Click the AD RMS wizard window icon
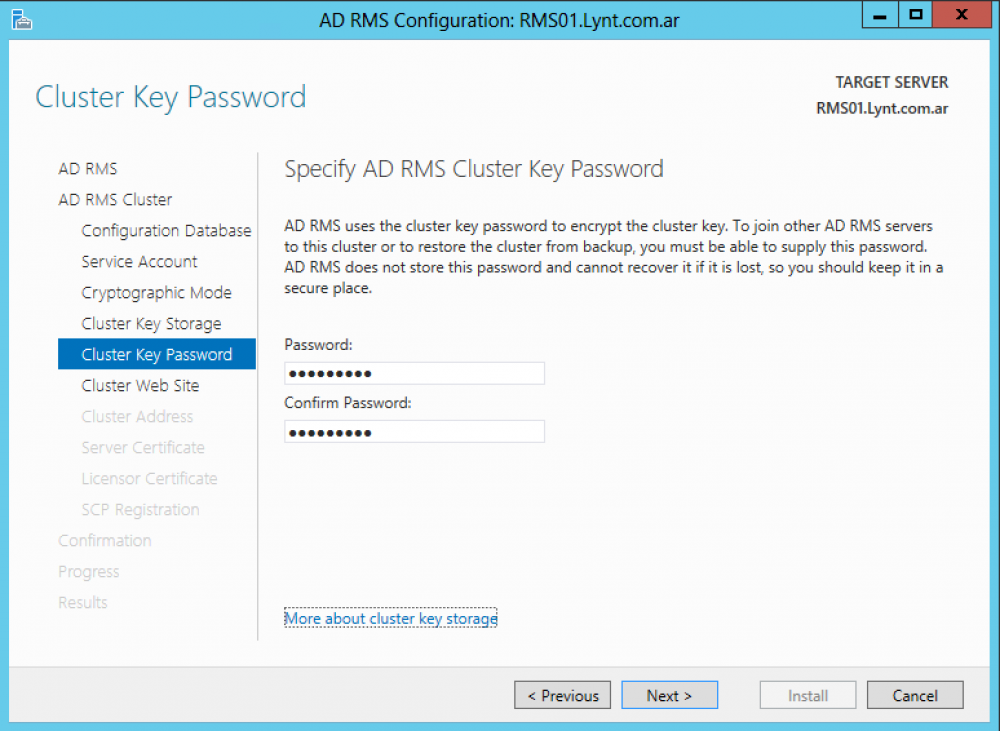The width and height of the screenshot is (1000, 731). [x=22, y=20]
